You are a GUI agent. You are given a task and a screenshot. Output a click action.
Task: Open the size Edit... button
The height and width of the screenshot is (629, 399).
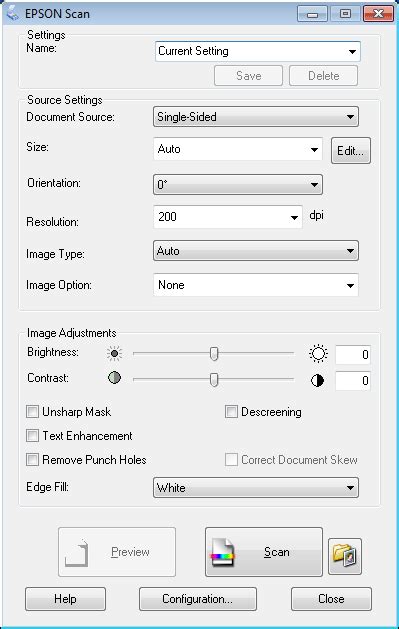[x=351, y=150]
